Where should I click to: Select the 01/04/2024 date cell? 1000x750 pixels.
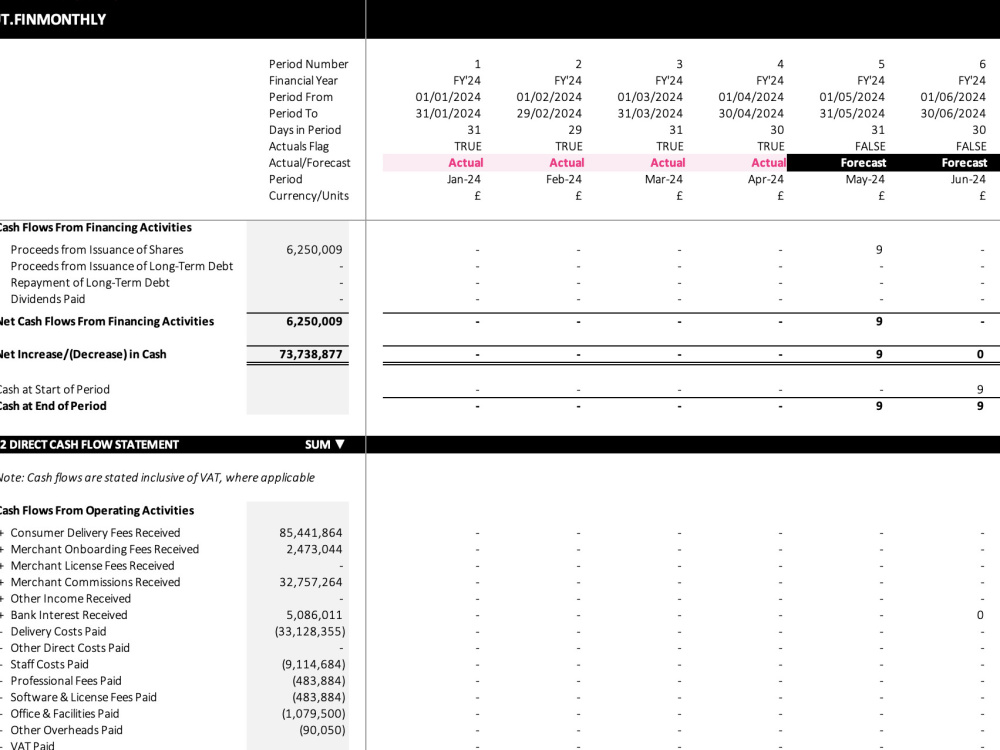click(x=751, y=97)
